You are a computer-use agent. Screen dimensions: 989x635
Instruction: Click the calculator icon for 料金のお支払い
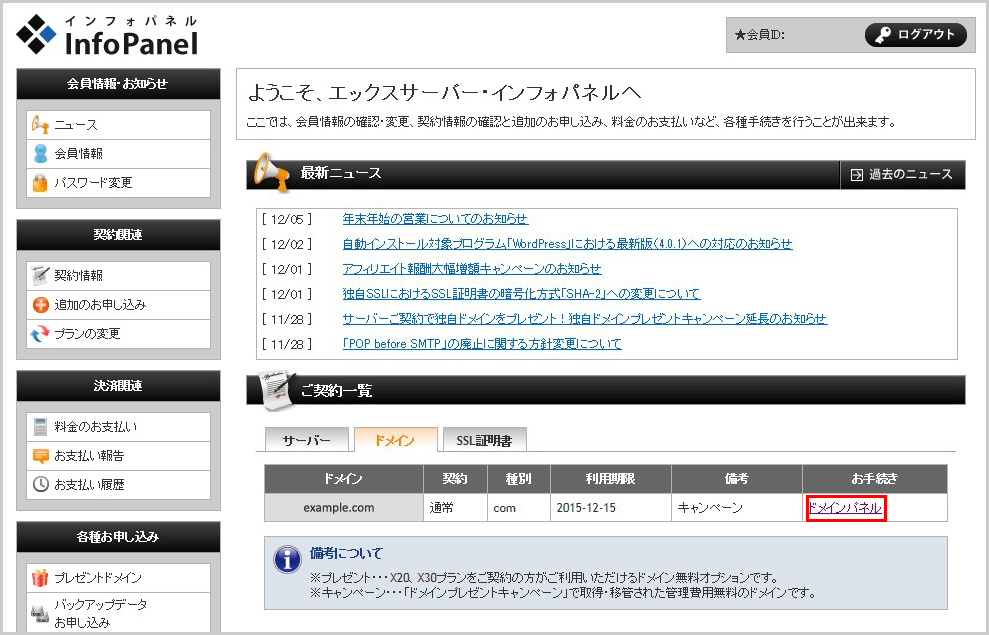pyautogui.click(x=40, y=427)
